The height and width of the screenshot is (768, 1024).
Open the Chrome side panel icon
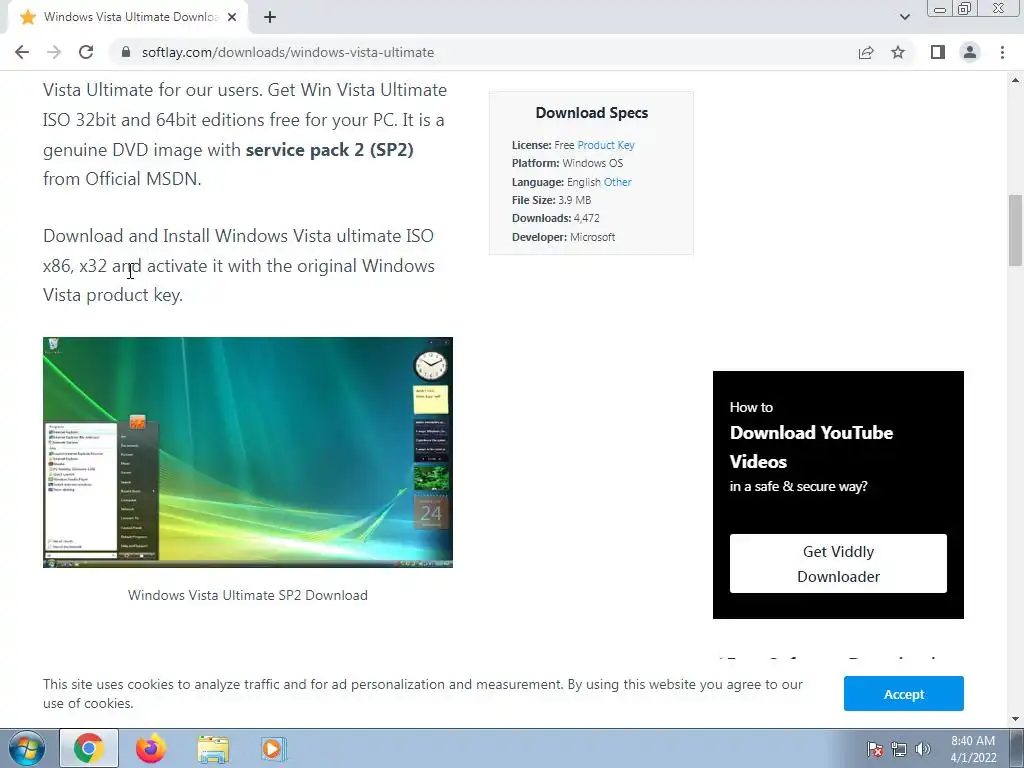938,52
